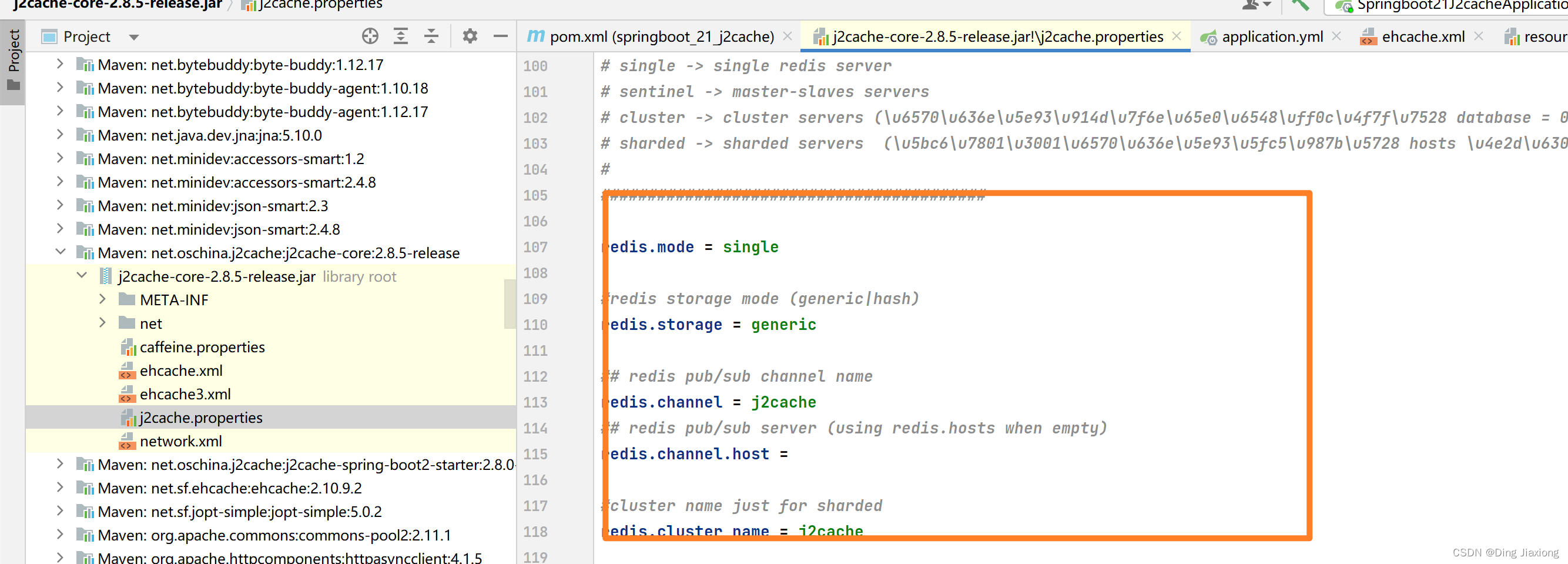Image resolution: width=1568 pixels, height=564 pixels.
Task: Select caffeine.properties file in tree
Action: click(x=202, y=347)
